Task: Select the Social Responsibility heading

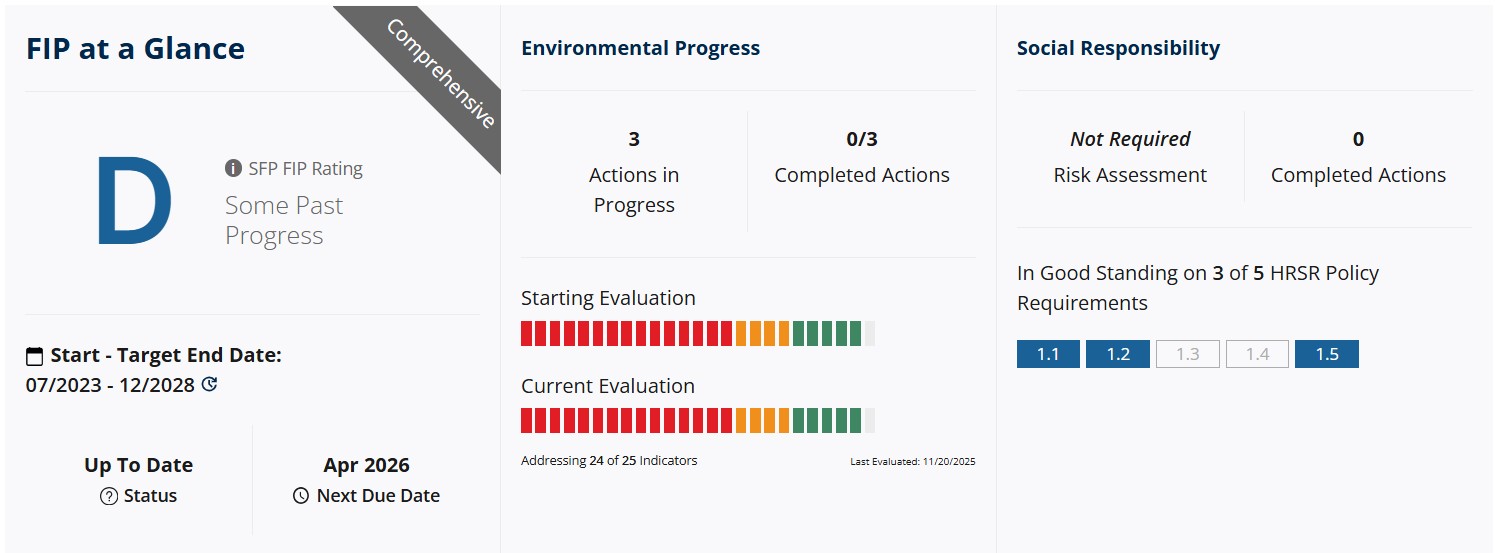Action: pyautogui.click(x=1118, y=48)
